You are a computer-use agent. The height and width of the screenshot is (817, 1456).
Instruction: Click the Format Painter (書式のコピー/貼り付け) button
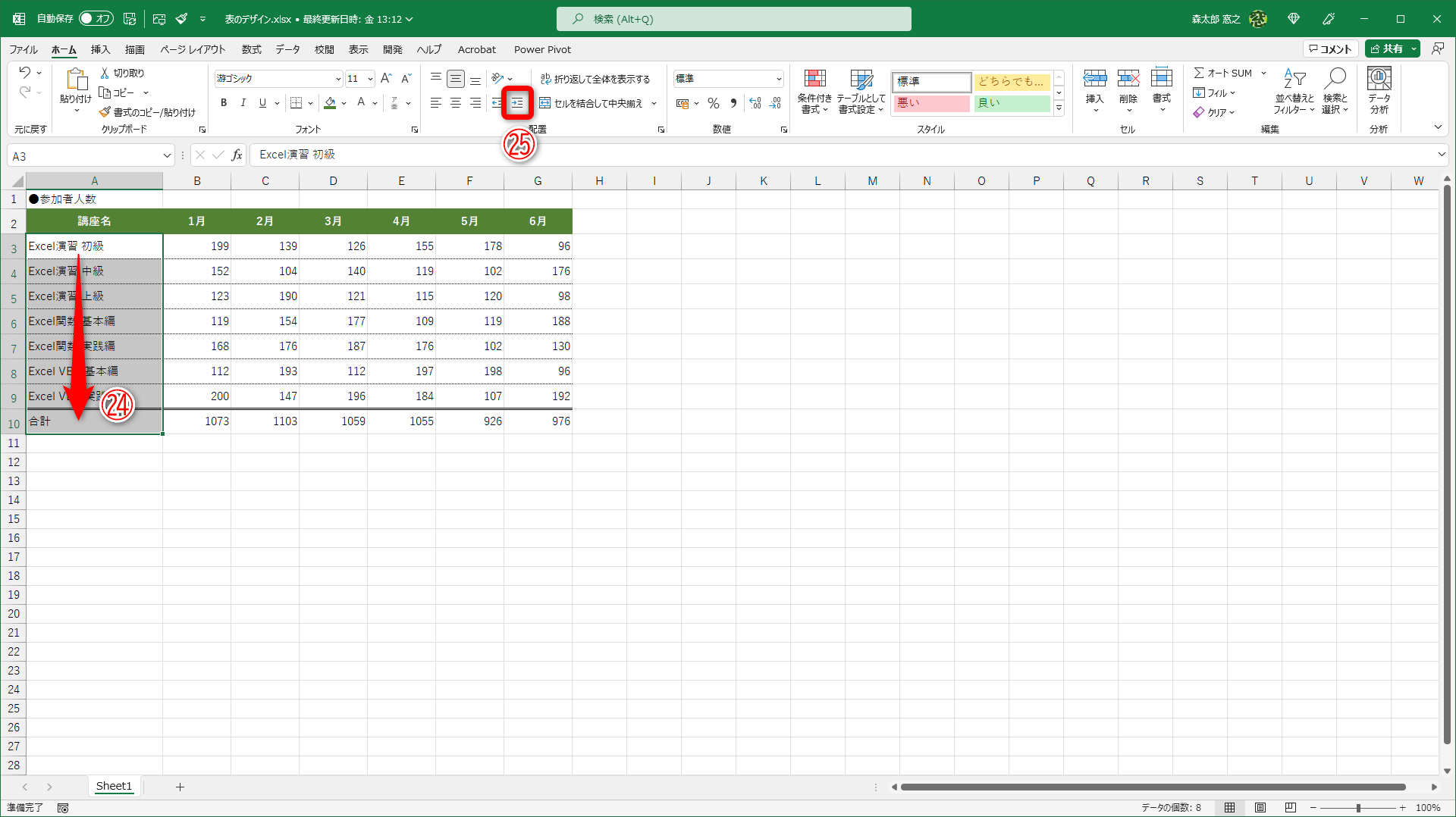tap(147, 112)
